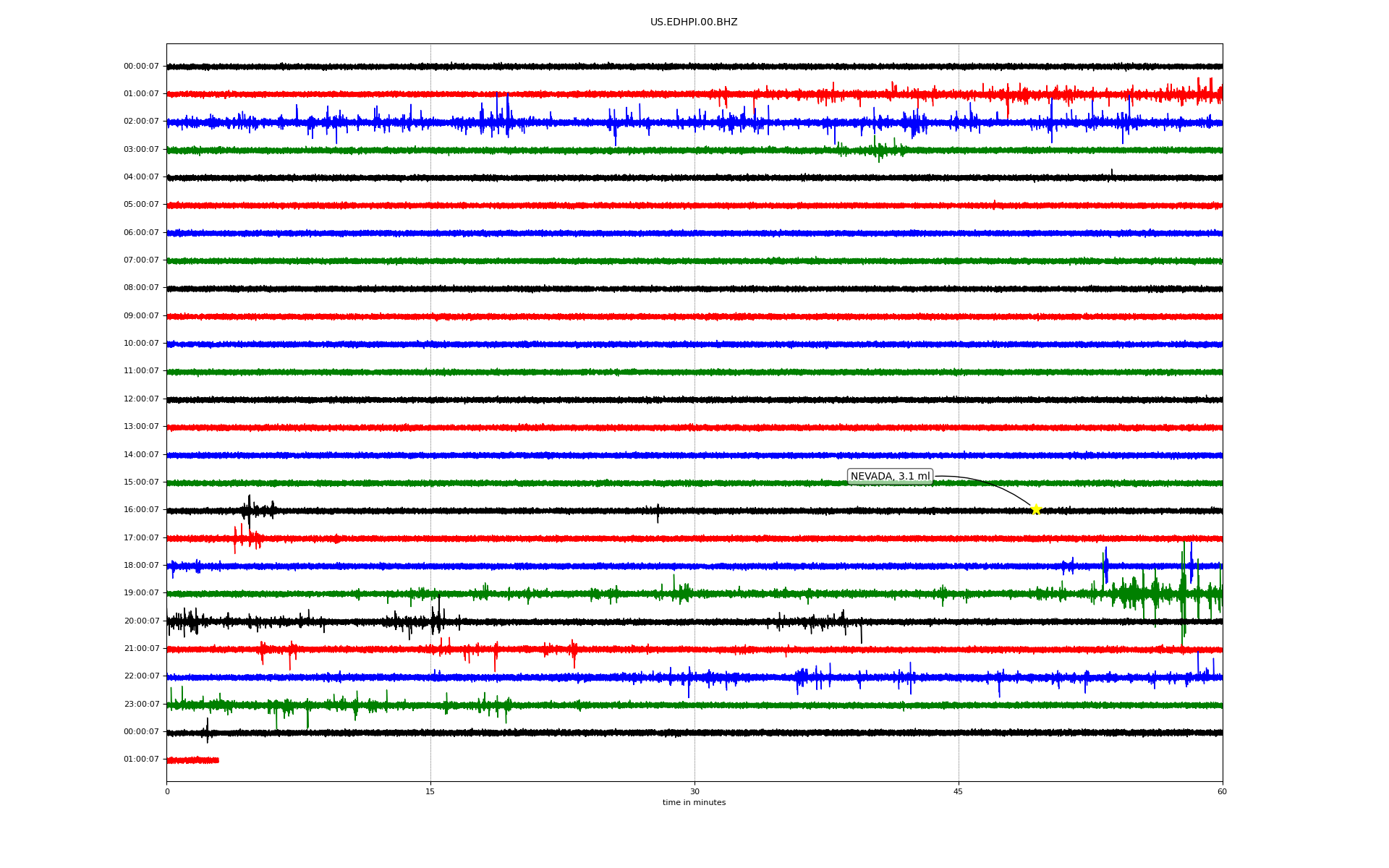The width and height of the screenshot is (1389, 868).
Task: Click the 23:00:07 time row label
Action: [141, 705]
